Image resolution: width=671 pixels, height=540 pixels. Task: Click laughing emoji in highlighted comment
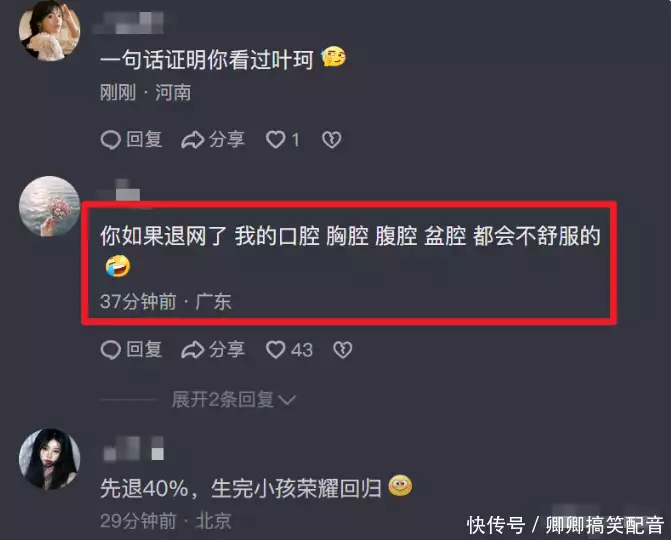point(118,266)
